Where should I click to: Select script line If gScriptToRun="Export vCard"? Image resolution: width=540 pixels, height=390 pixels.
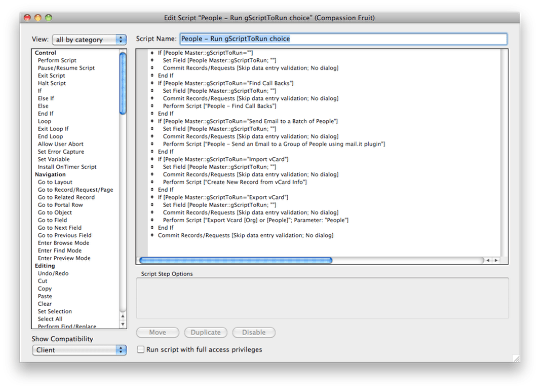(223, 197)
